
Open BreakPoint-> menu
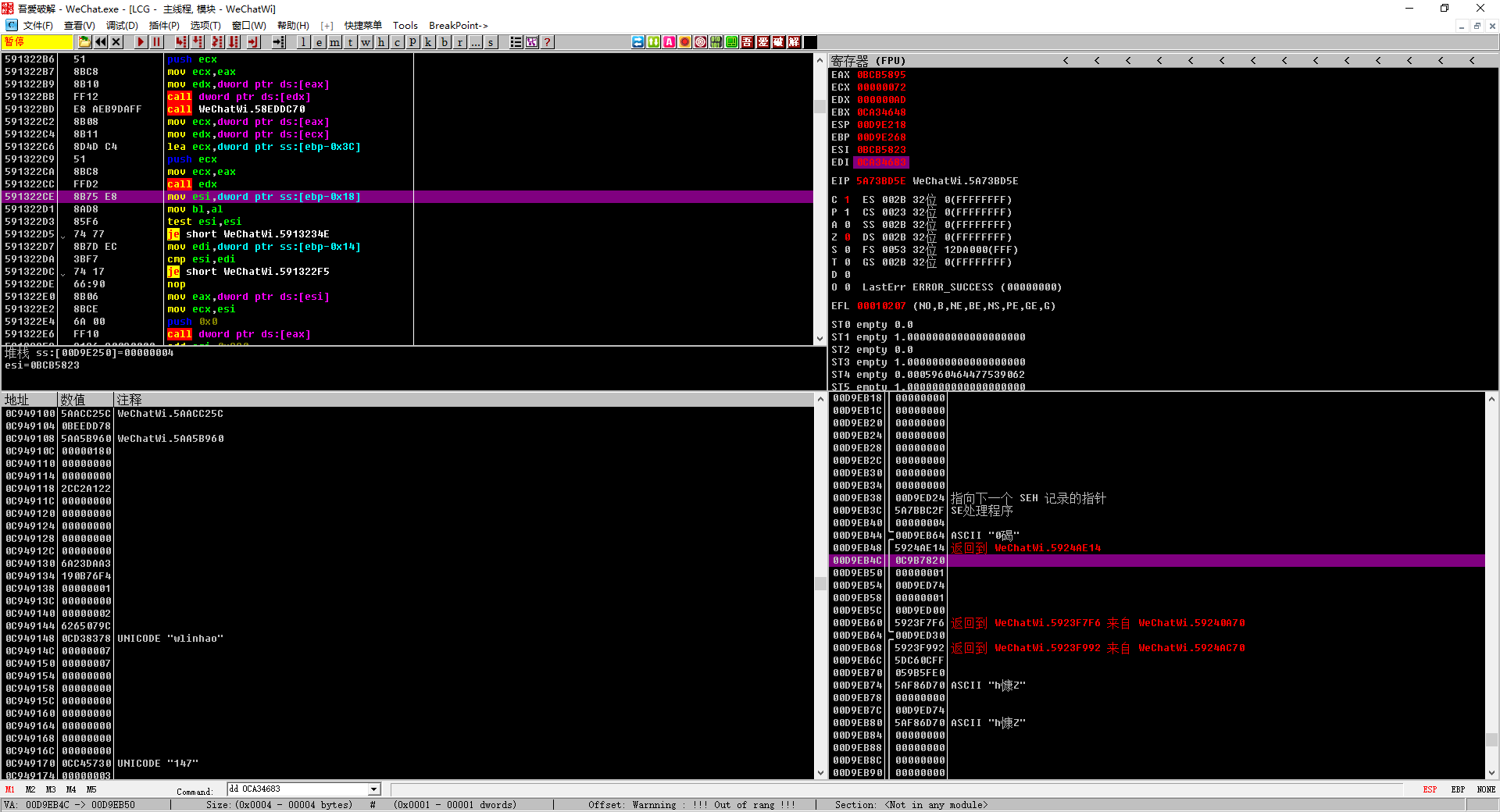pyautogui.click(x=459, y=26)
